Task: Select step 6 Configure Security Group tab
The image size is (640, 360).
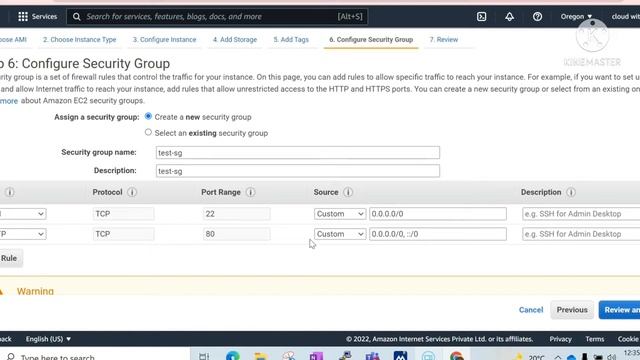Action: point(371,40)
